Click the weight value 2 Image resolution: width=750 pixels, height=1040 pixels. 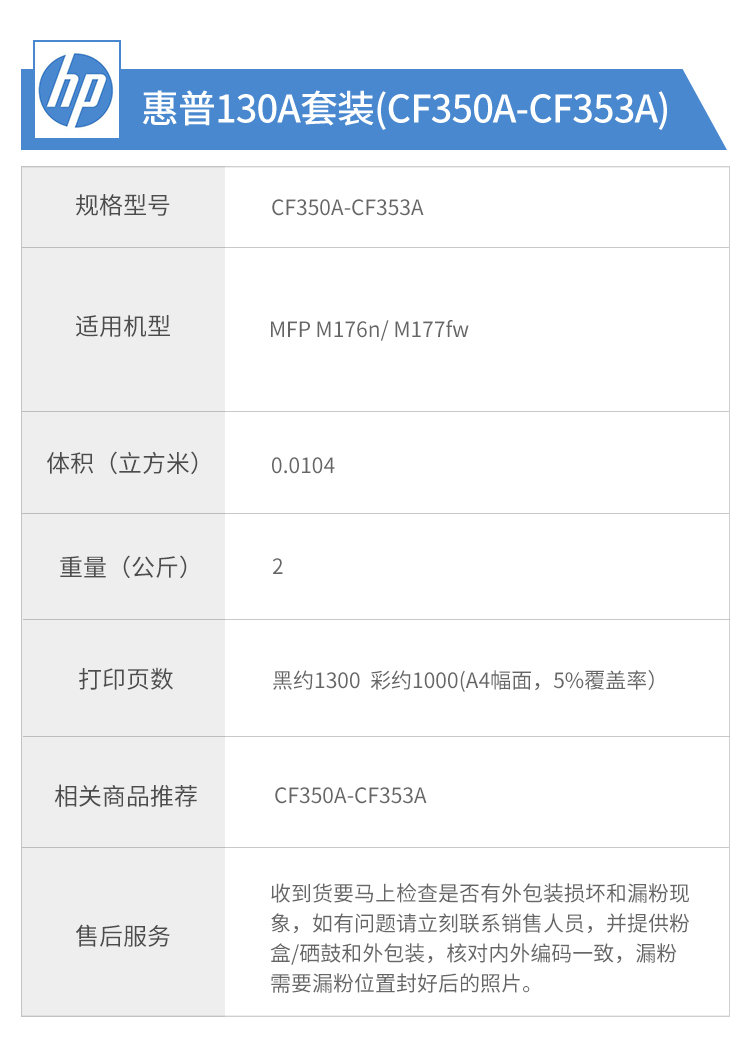[277, 567]
